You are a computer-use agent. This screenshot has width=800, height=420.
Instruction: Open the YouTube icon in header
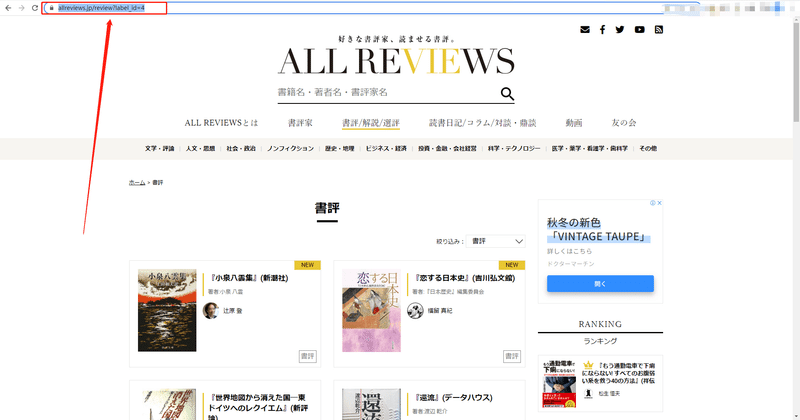coord(639,30)
